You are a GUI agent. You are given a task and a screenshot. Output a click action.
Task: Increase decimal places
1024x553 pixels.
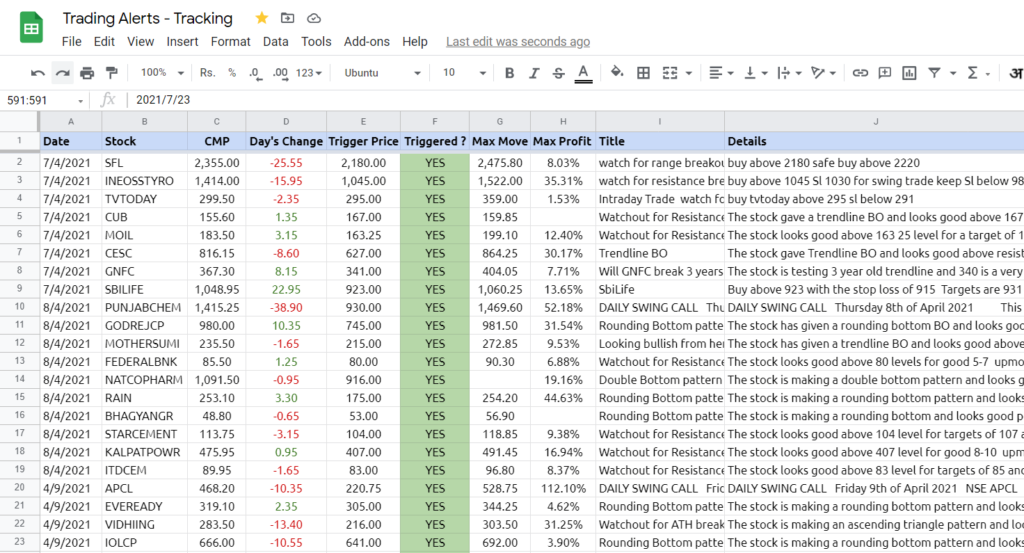coord(280,73)
